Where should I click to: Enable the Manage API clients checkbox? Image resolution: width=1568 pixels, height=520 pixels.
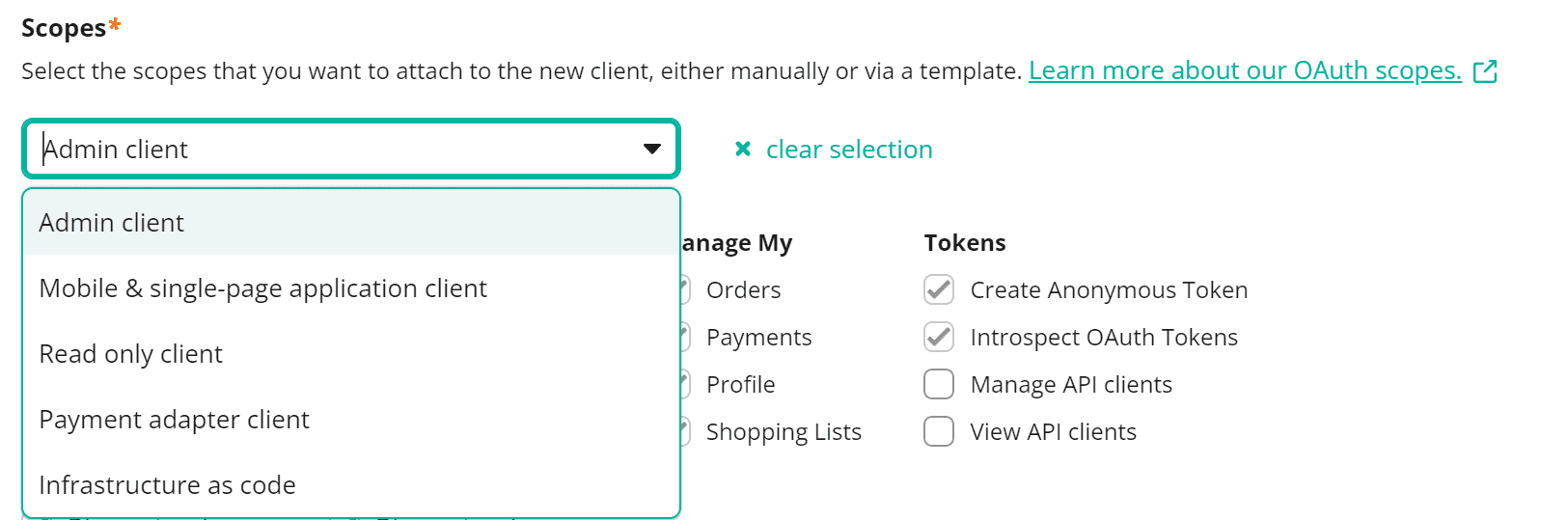939,384
